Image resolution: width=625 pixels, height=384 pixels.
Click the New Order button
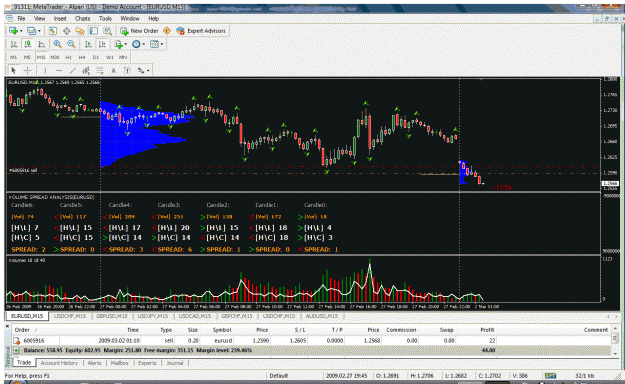140,31
